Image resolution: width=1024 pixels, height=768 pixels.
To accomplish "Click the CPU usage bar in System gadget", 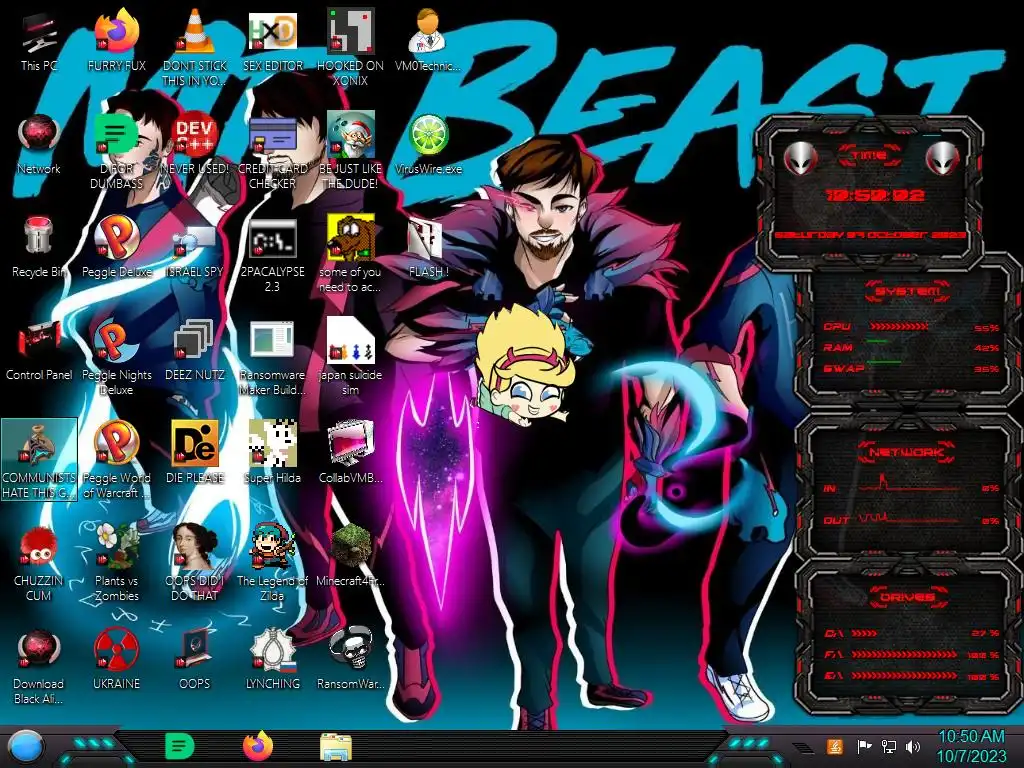I will [x=898, y=327].
